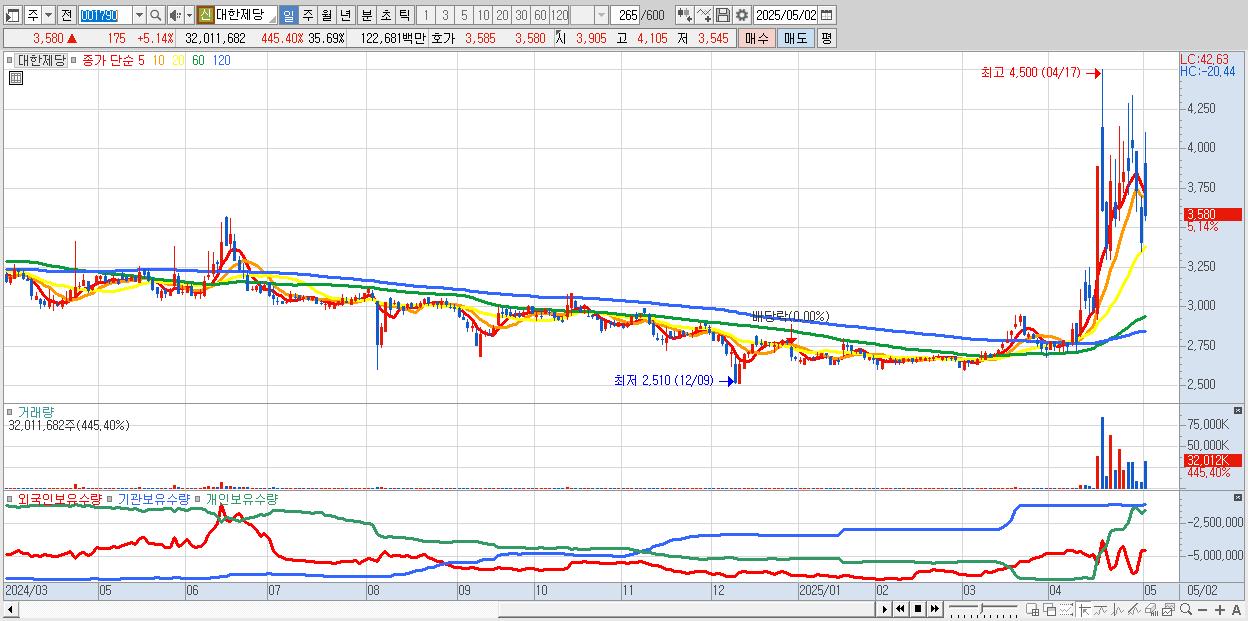Screen dimensions: 1248x621
Task: Toggle the crosshair cursor icon in bottom toolbar
Action: click(x=1084, y=609)
